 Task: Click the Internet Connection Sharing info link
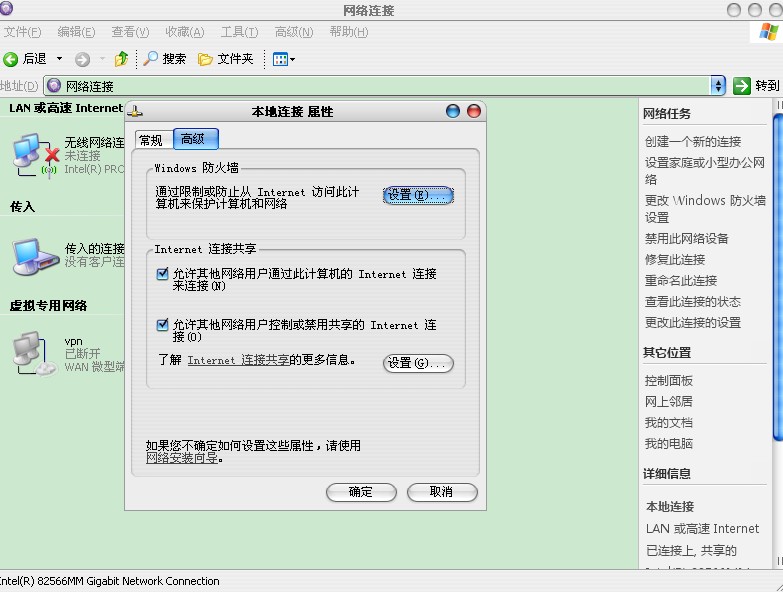238,360
